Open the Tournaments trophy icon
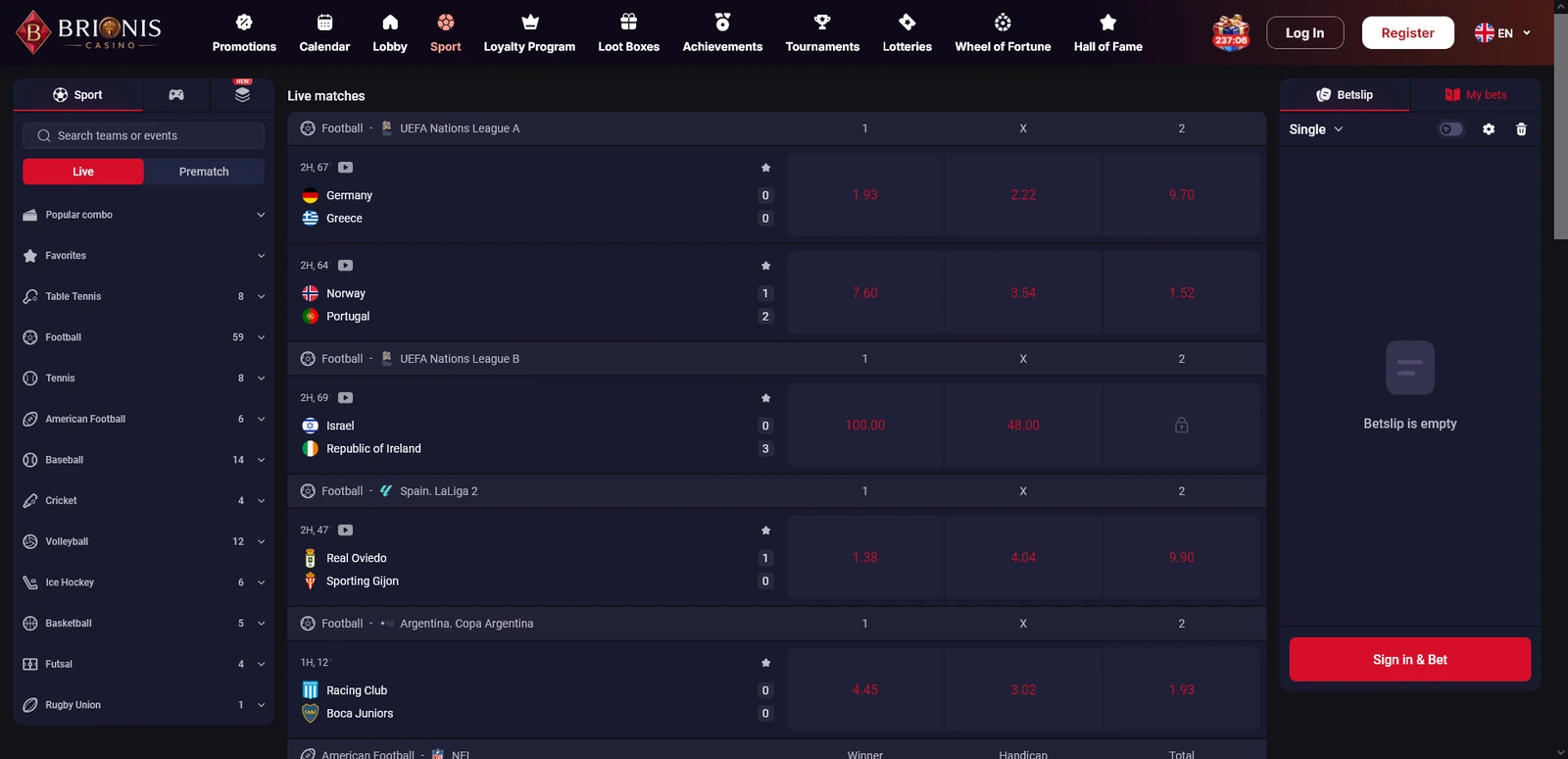The image size is (1568, 759). coord(822,22)
